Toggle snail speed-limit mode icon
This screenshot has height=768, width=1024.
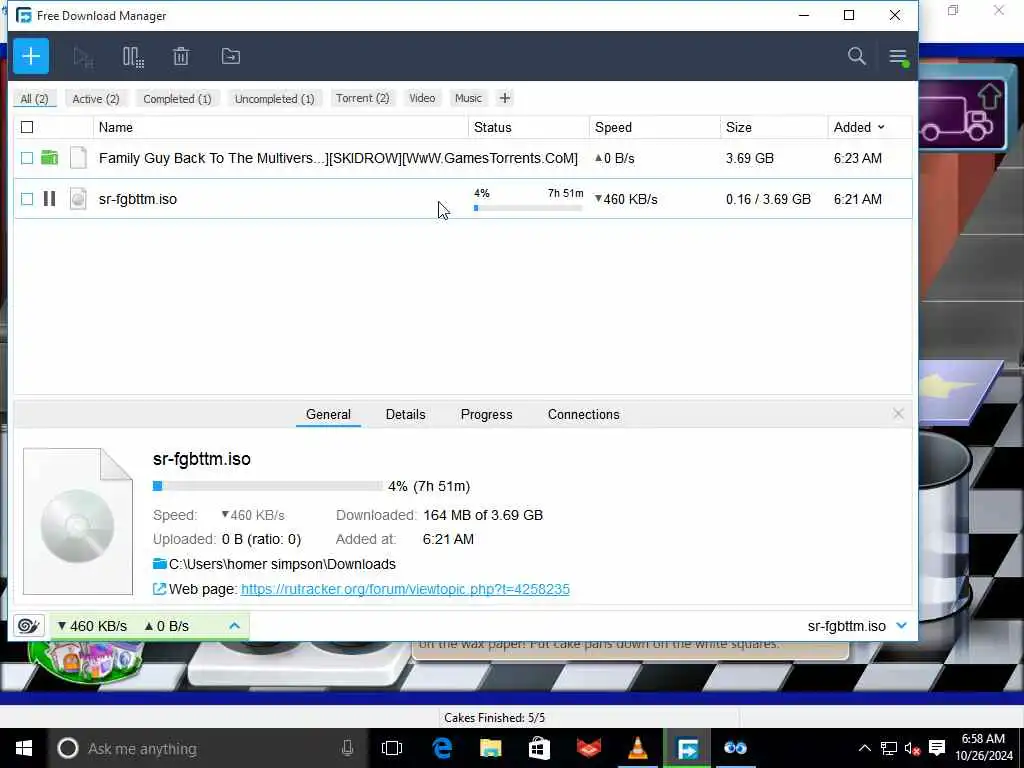[x=28, y=626]
